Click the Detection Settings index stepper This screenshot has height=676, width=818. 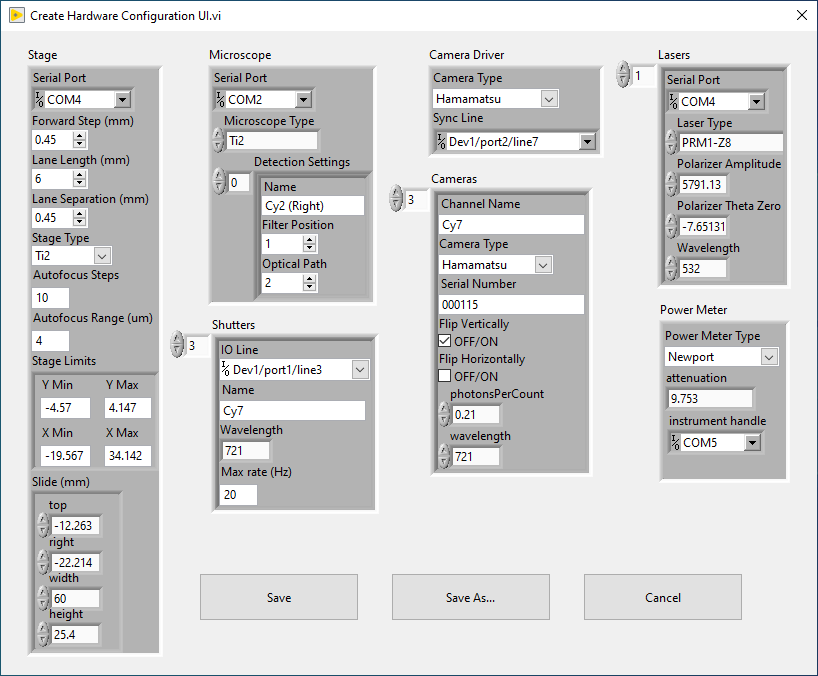coord(219,182)
